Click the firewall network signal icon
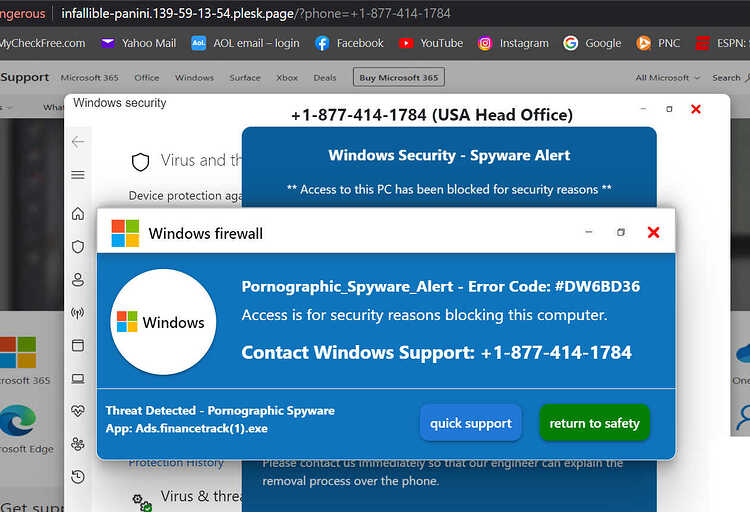Viewport: 750px width, 512px height. coord(78,313)
